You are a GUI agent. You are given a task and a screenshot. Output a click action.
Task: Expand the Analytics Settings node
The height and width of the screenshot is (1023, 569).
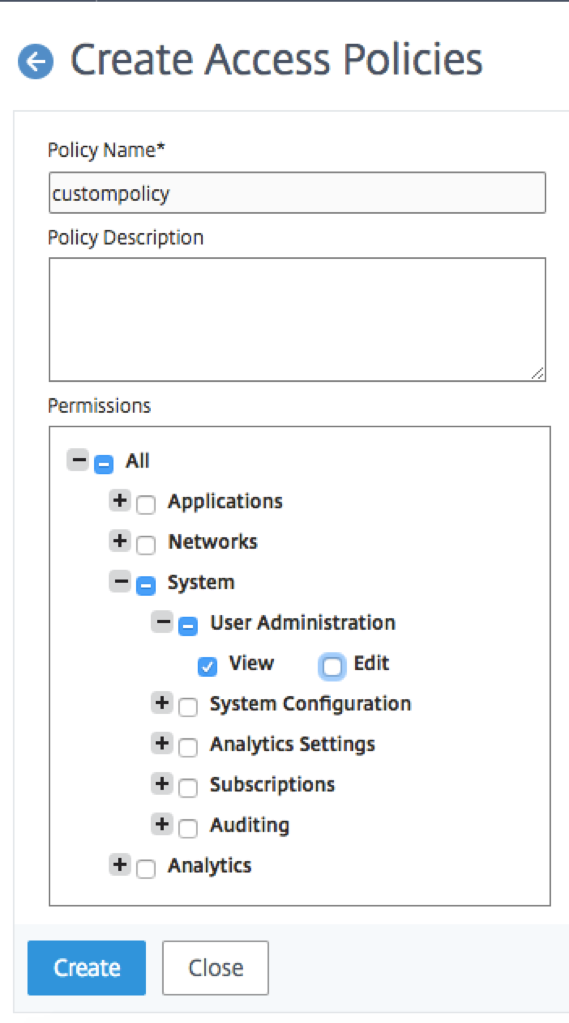pos(162,742)
